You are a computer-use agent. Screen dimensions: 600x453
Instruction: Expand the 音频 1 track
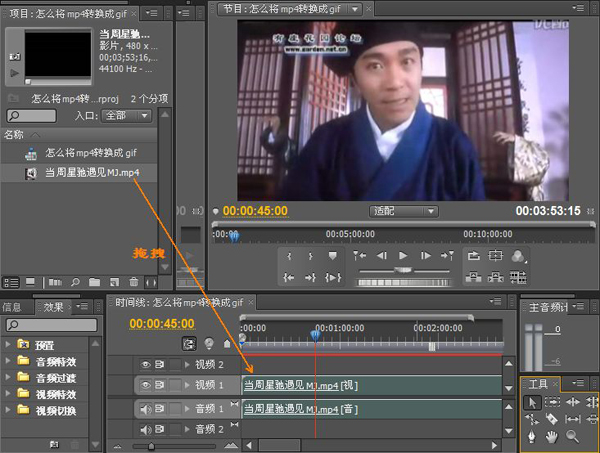point(187,409)
